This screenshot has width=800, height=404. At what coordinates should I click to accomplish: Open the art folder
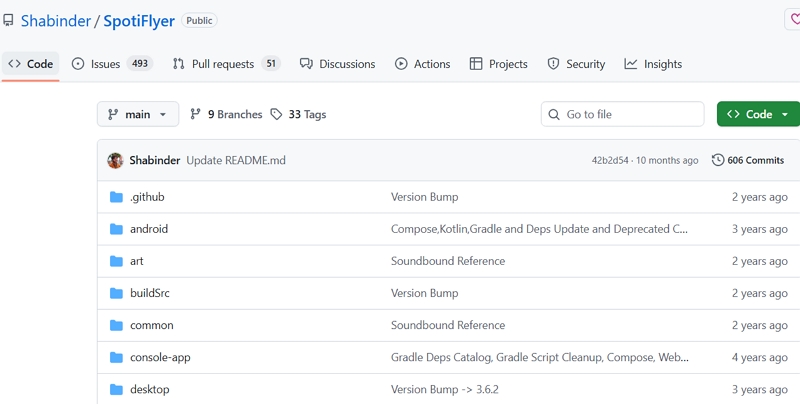(137, 261)
